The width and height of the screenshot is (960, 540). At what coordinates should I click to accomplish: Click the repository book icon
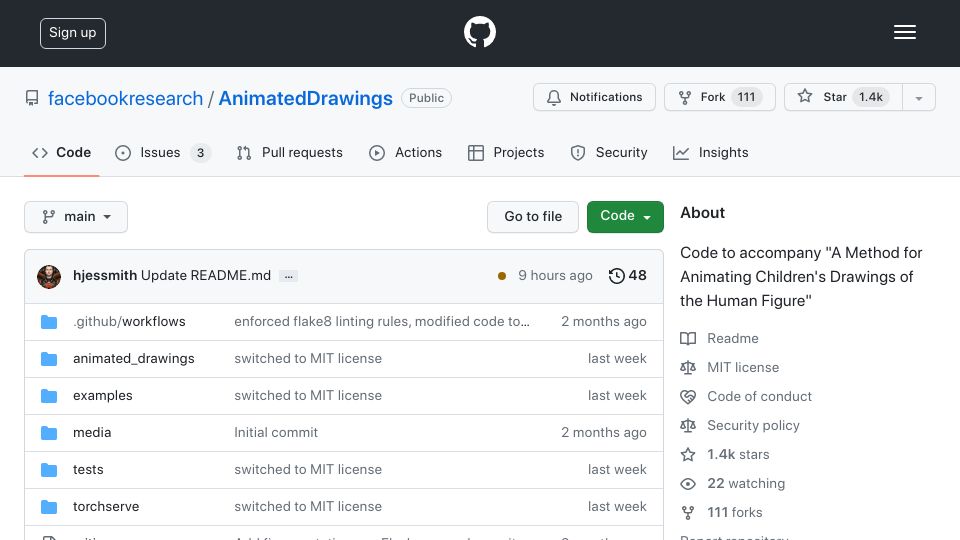click(32, 98)
